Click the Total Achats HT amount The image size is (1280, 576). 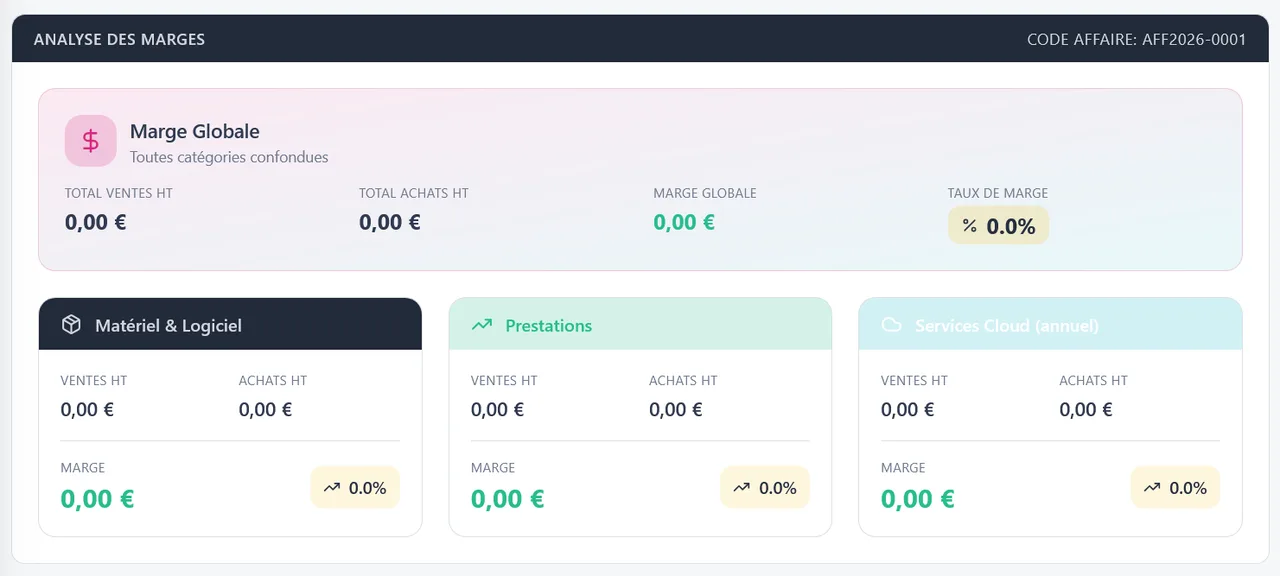pyautogui.click(x=390, y=222)
